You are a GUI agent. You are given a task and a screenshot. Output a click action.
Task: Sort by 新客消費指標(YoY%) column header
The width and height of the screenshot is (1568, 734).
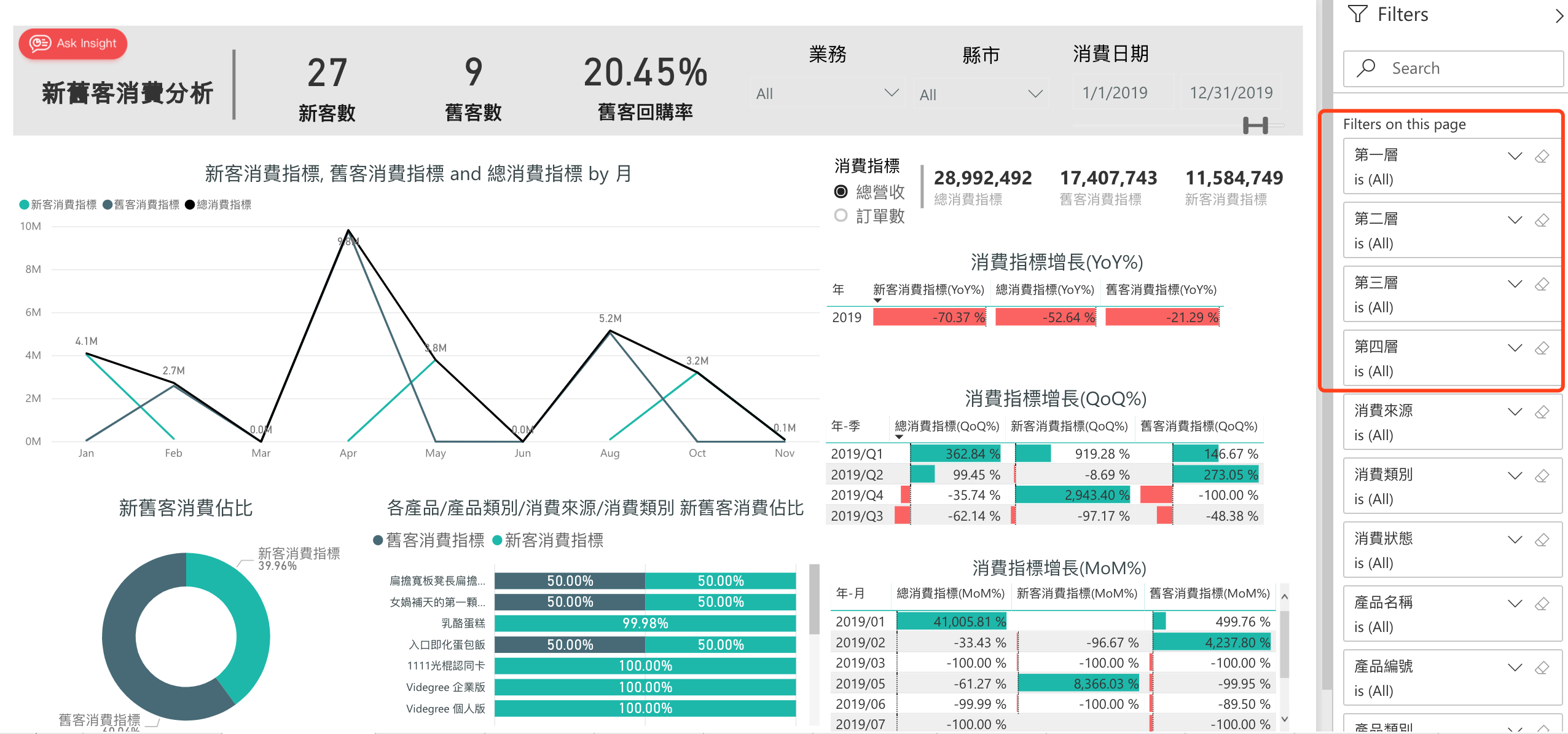[928, 290]
